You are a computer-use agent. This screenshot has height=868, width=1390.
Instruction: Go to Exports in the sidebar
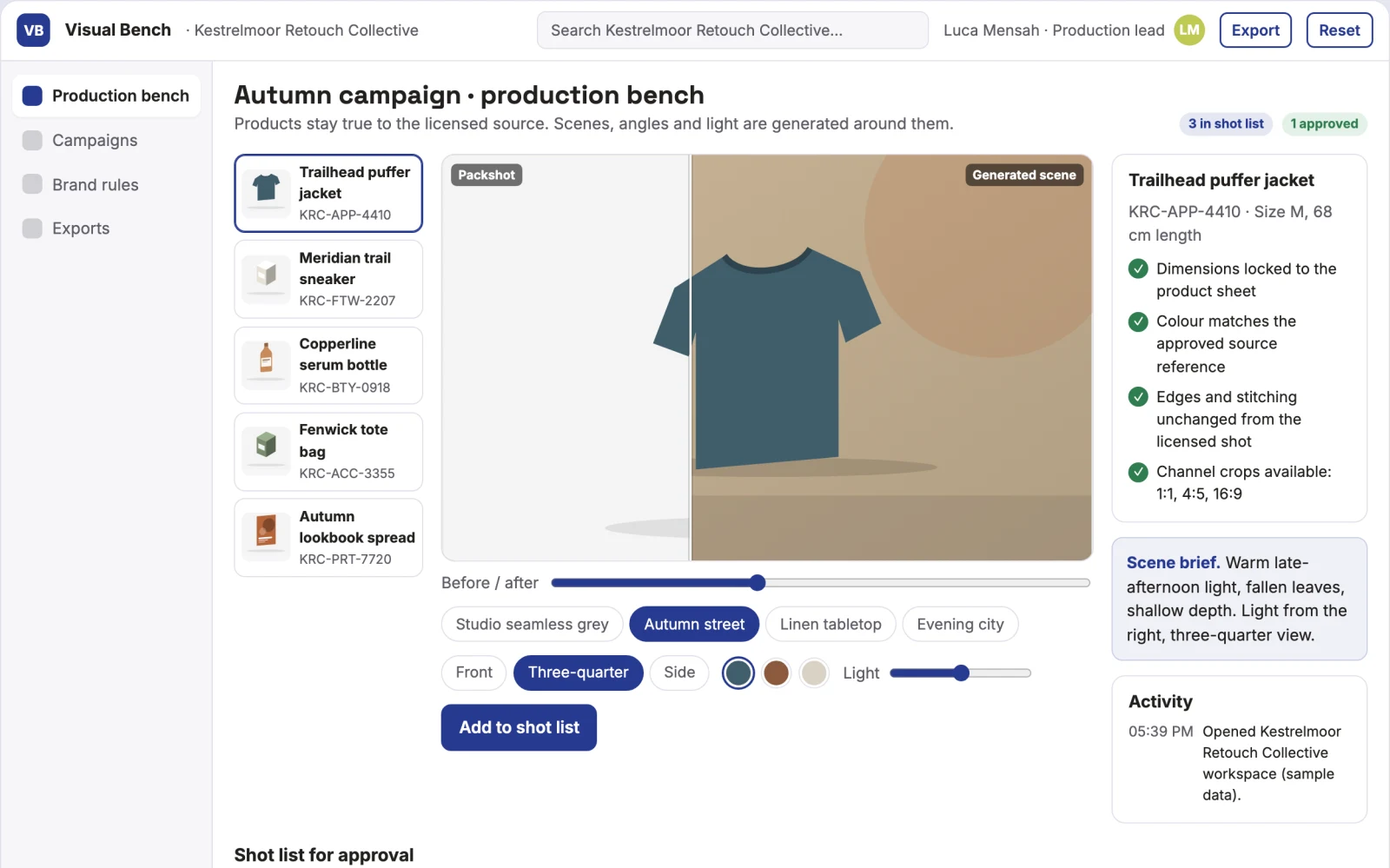tap(106, 229)
